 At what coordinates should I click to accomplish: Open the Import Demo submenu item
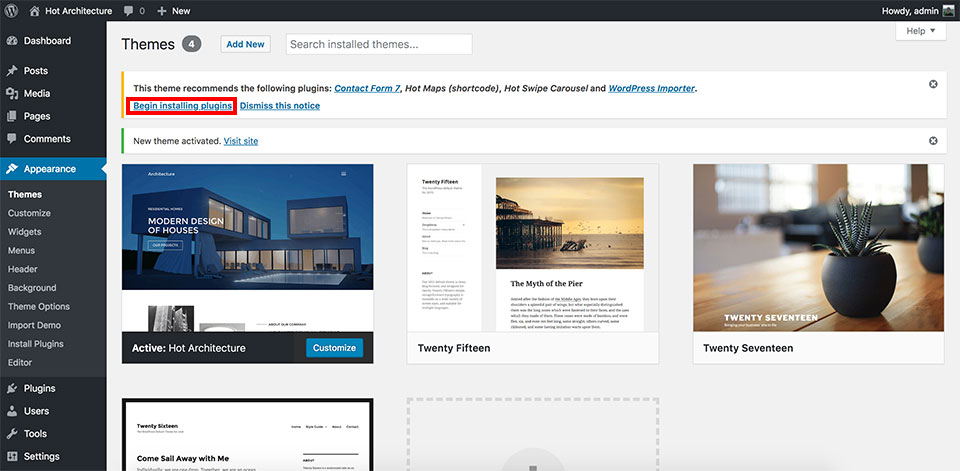coord(34,325)
